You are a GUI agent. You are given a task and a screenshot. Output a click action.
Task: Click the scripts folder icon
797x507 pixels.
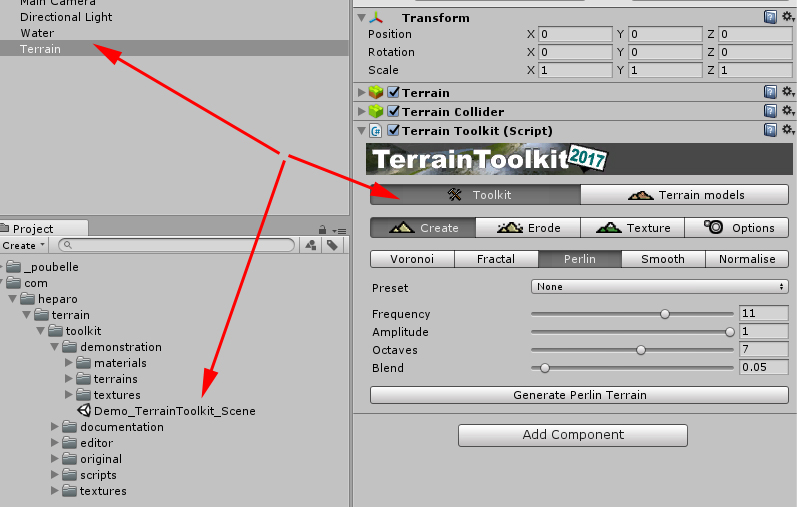pyautogui.click(x=70, y=474)
